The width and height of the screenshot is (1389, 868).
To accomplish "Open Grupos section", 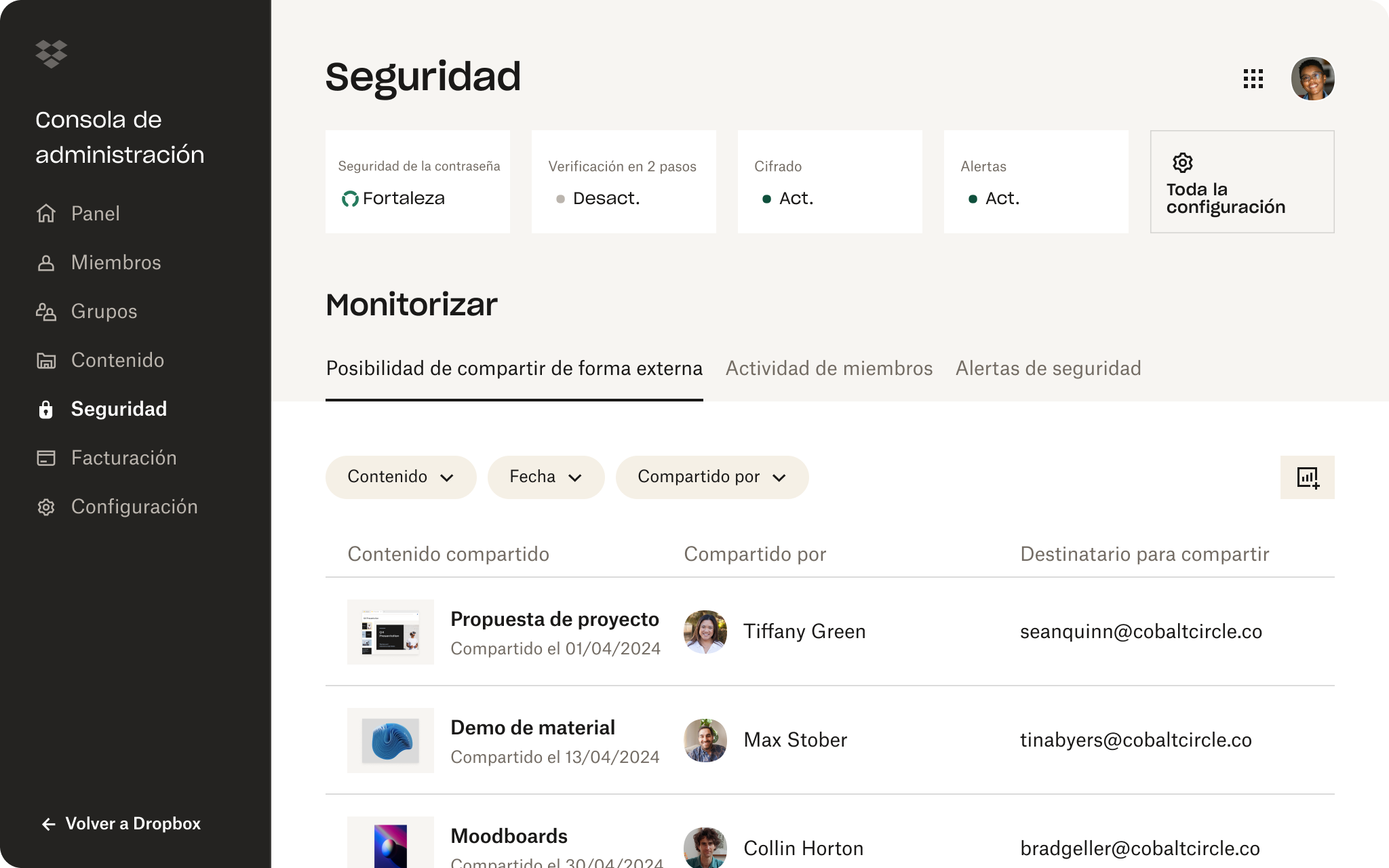I will pos(104,311).
